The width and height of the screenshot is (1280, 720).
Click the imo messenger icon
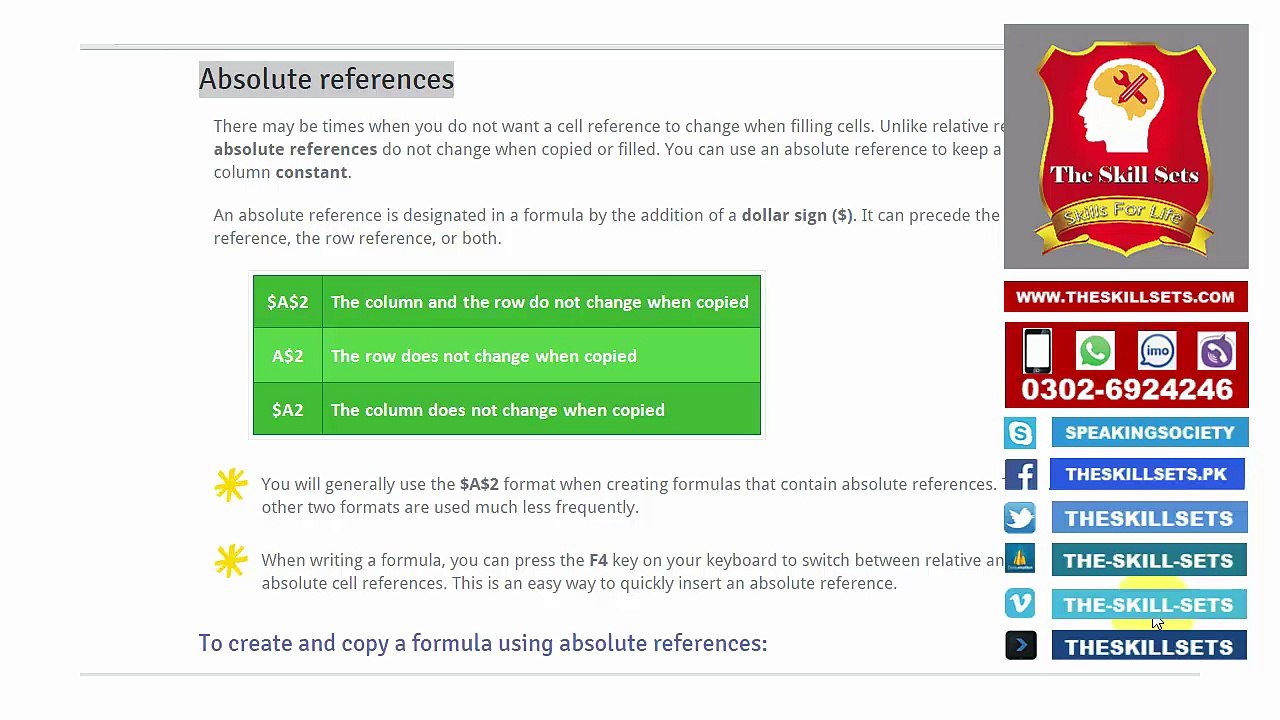coord(1157,351)
